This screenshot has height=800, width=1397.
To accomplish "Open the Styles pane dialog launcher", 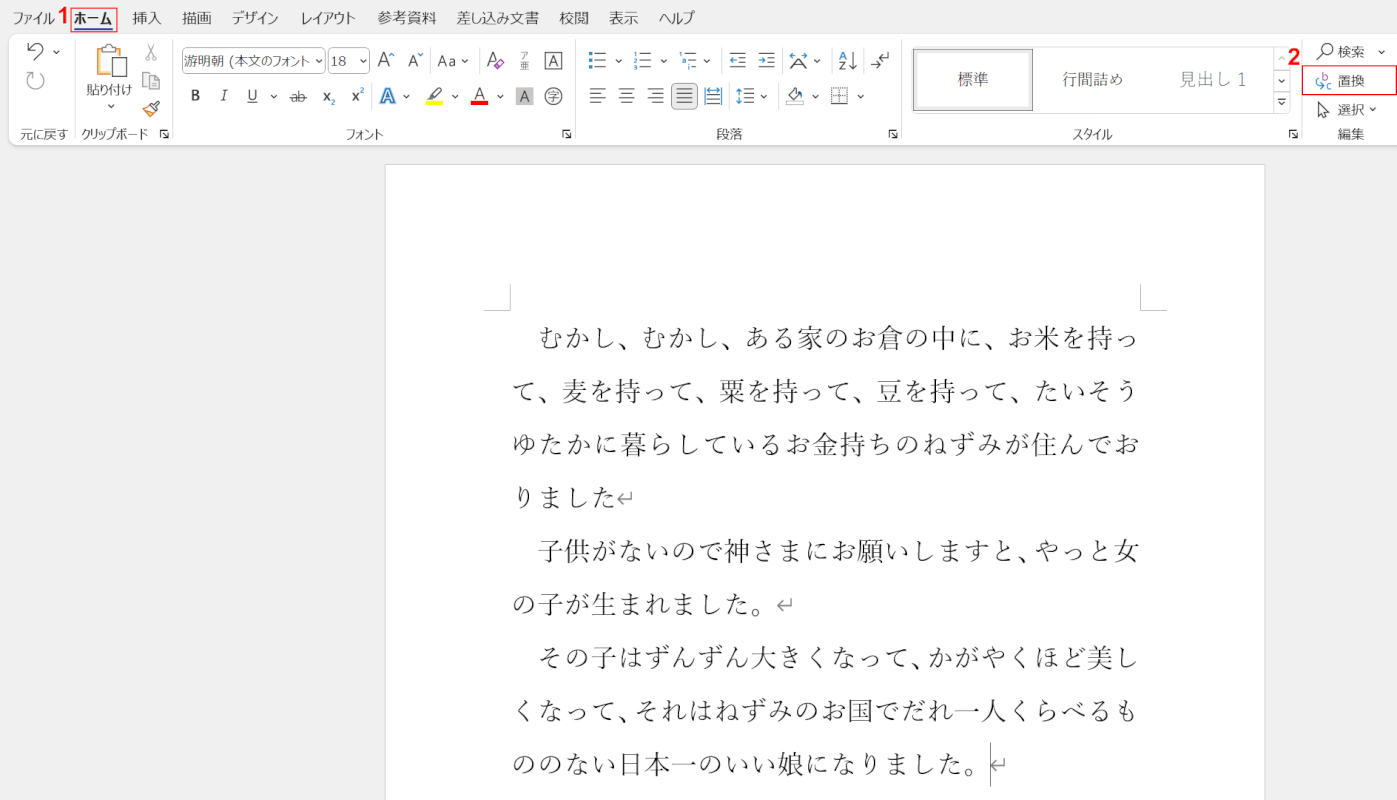I will (x=1292, y=134).
